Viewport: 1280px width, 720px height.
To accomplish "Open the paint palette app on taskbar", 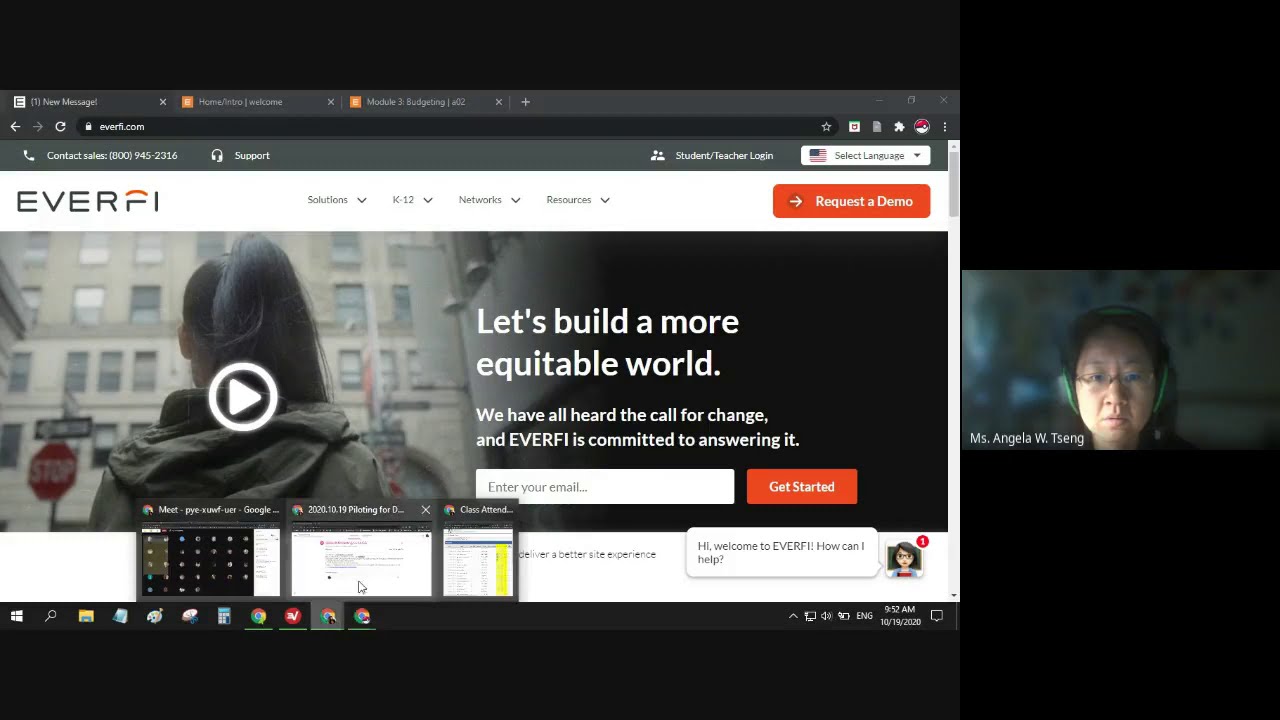I will pos(155,616).
